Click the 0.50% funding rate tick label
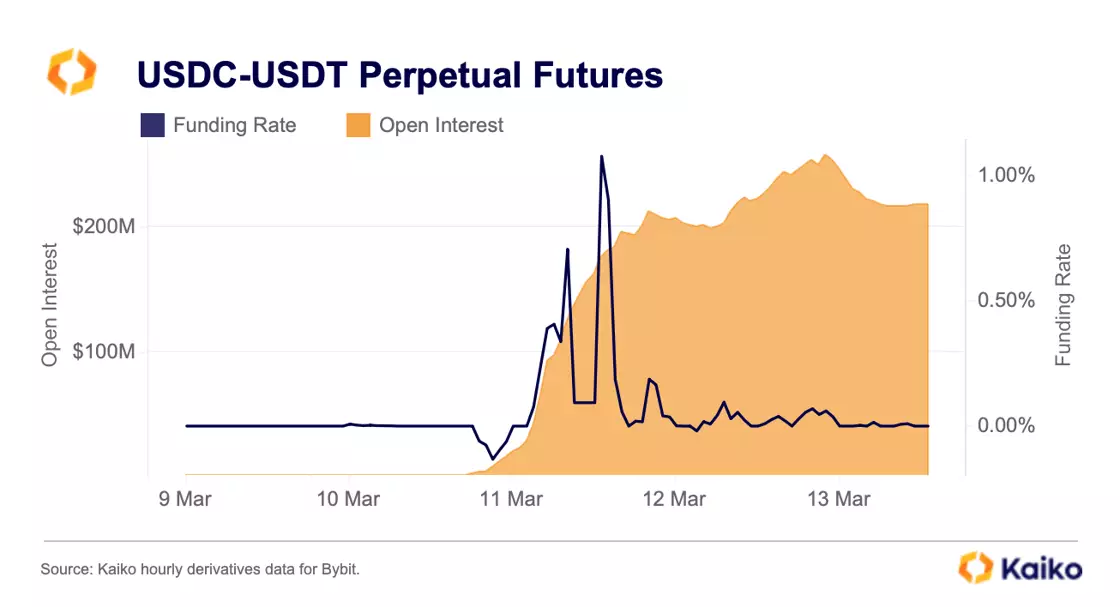1120x607 pixels. coord(1006,300)
